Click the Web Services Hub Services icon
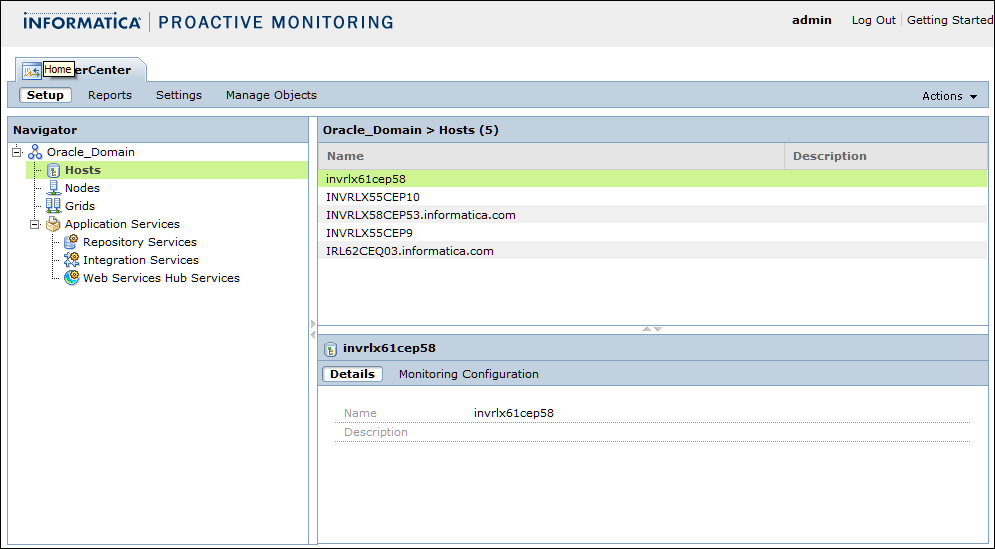This screenshot has height=549, width=995. tap(71, 278)
